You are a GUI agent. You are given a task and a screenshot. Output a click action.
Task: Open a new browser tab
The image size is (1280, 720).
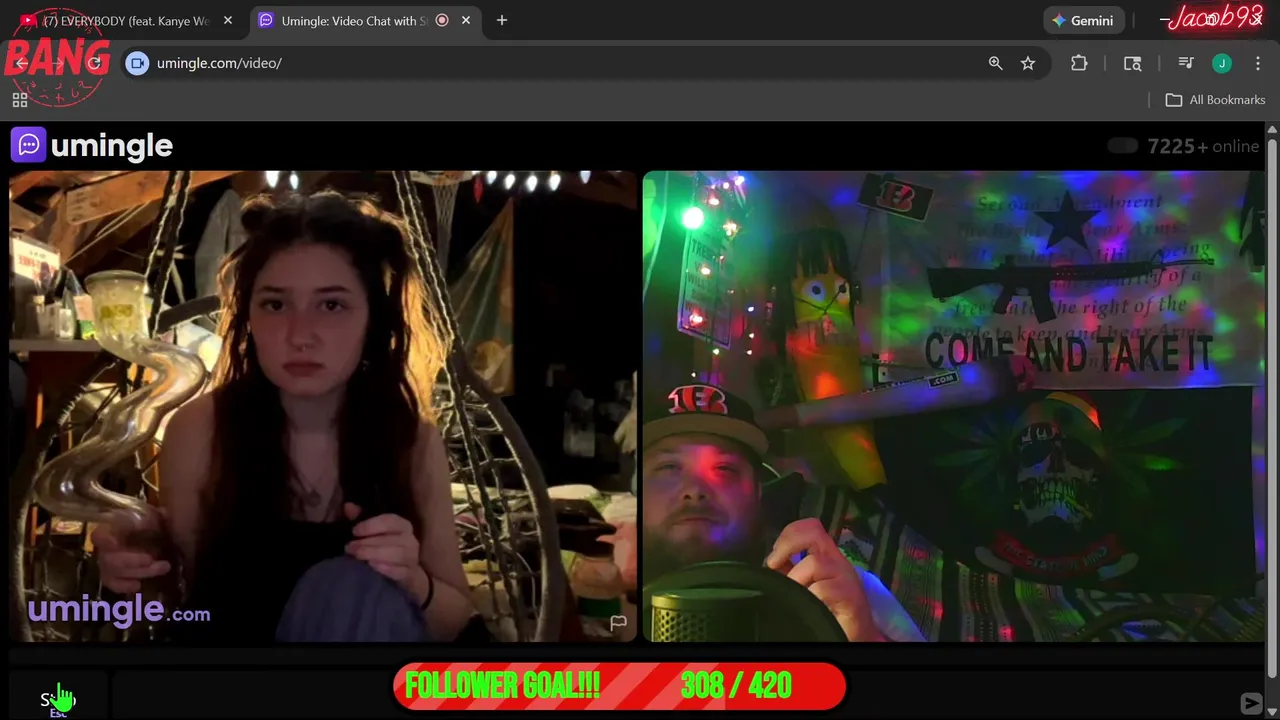coord(502,20)
